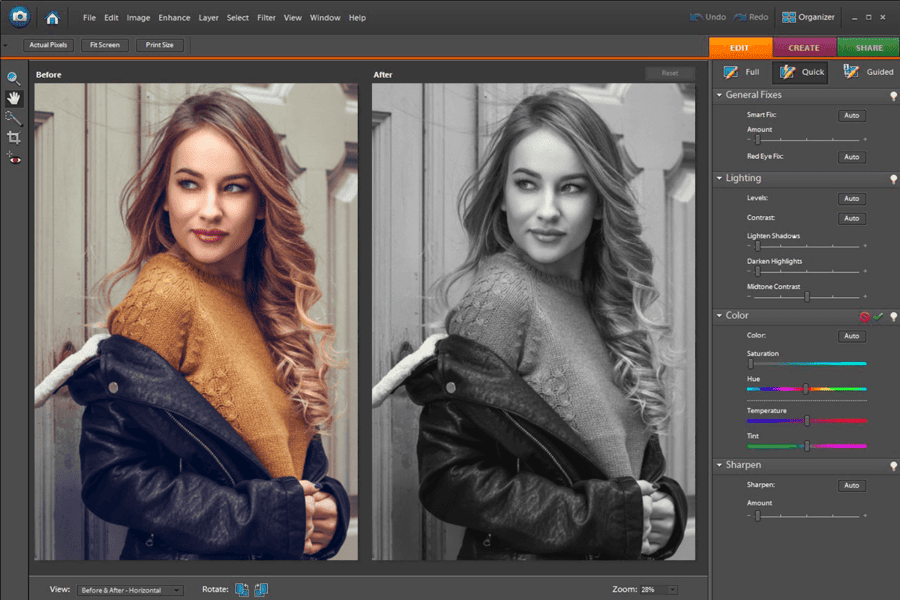Select the Zoom tool
This screenshot has width=900, height=600.
pos(13,77)
